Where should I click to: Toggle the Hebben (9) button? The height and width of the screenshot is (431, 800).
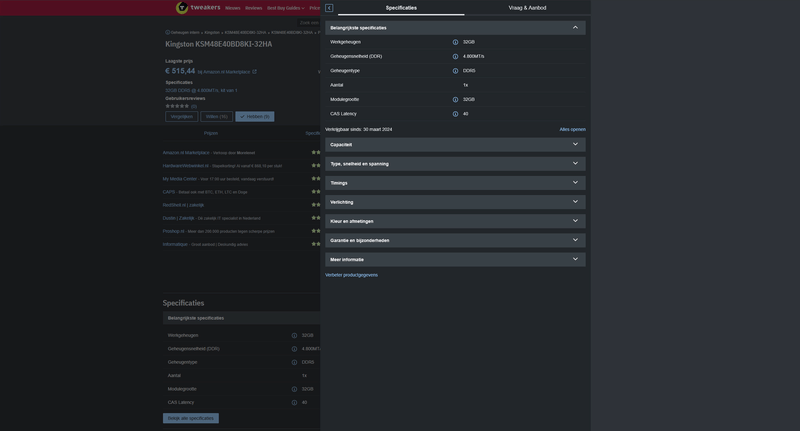255,117
